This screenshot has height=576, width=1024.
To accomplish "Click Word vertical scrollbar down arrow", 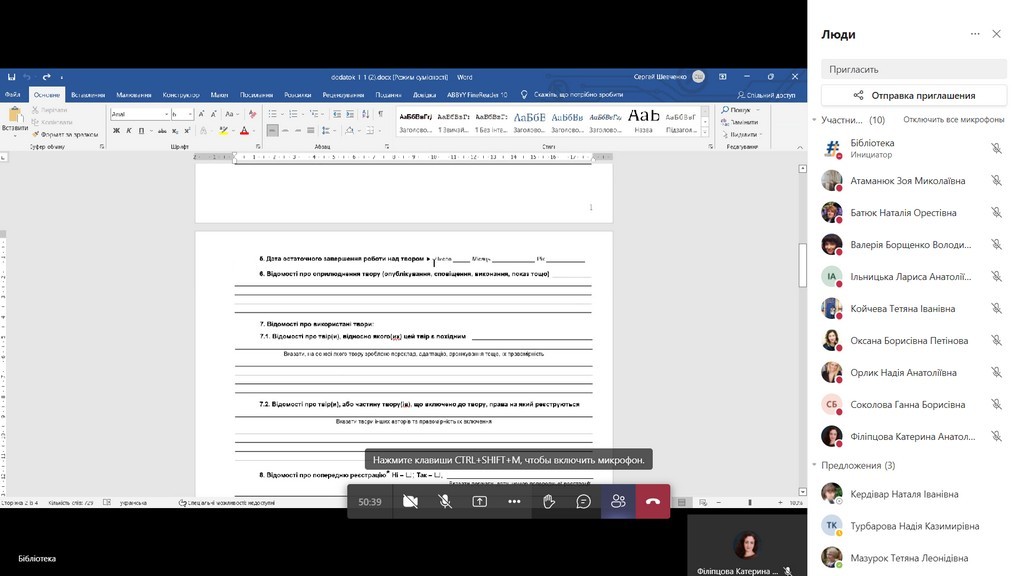I will tap(803, 492).
